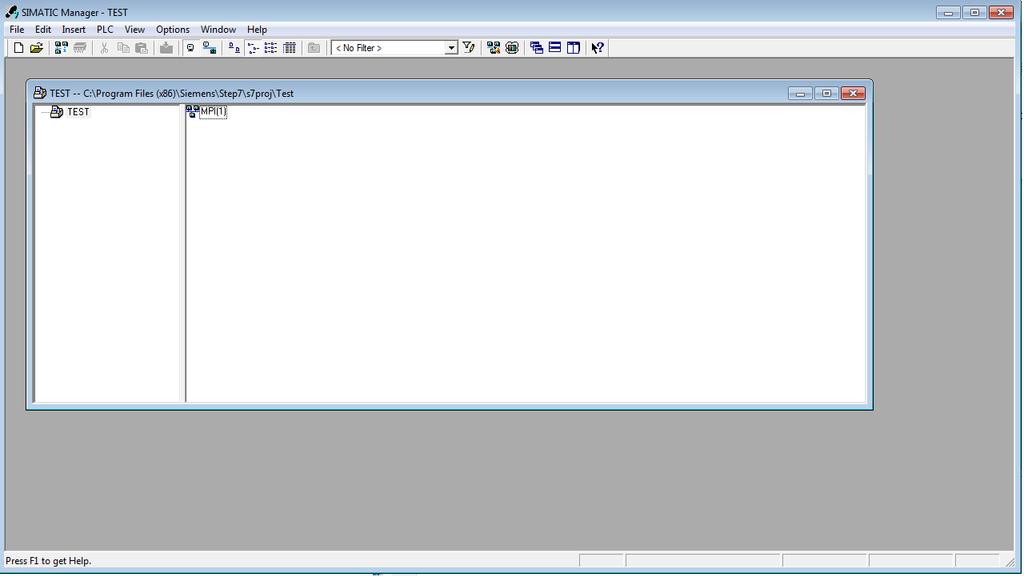Open the View menu
This screenshot has width=1024, height=577.
tap(135, 29)
